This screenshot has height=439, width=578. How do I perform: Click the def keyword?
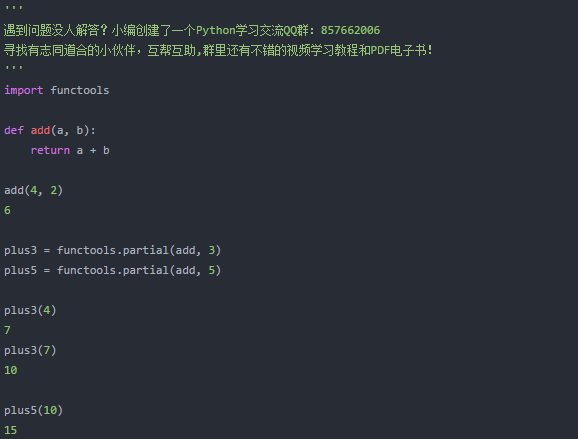coord(14,130)
